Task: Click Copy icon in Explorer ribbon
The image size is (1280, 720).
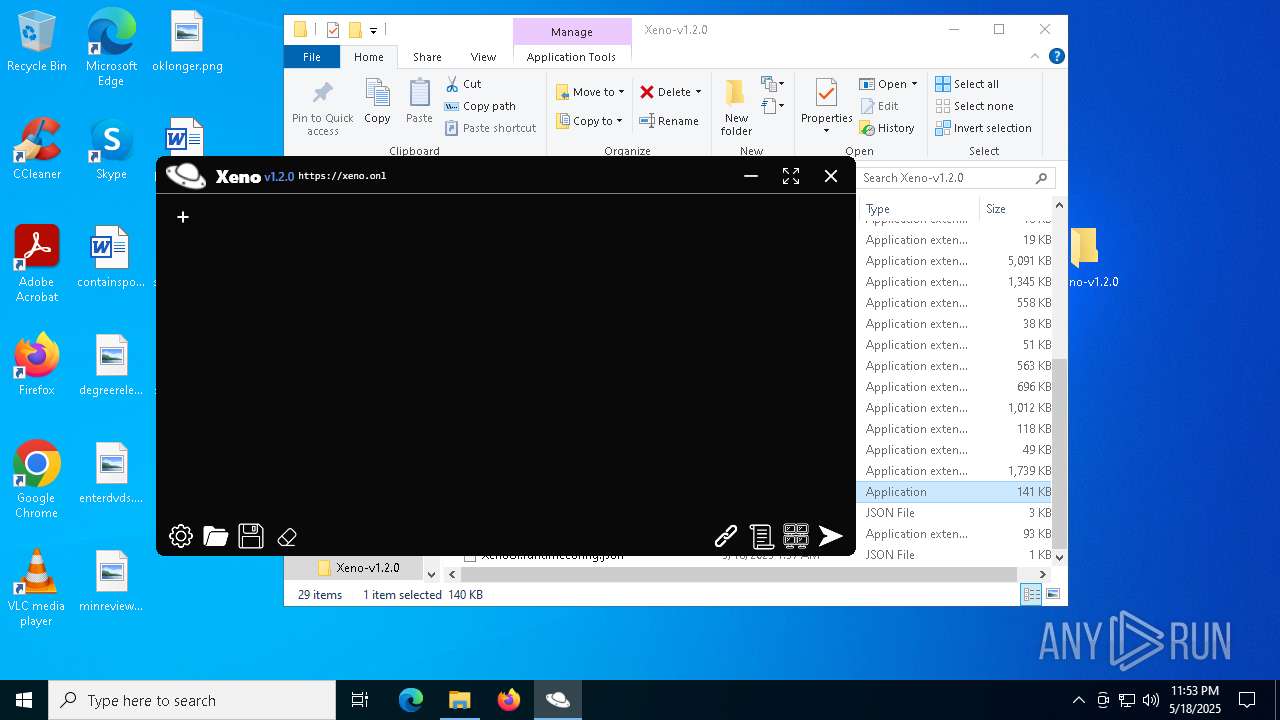Action: pos(377,101)
